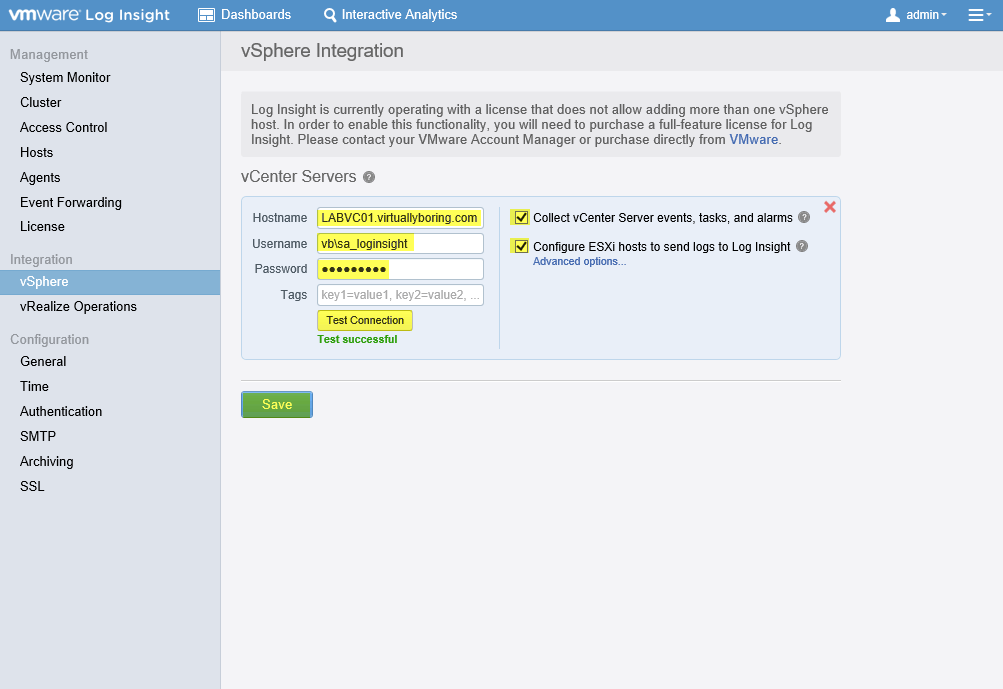Remove this vCenter Server entry

829,207
